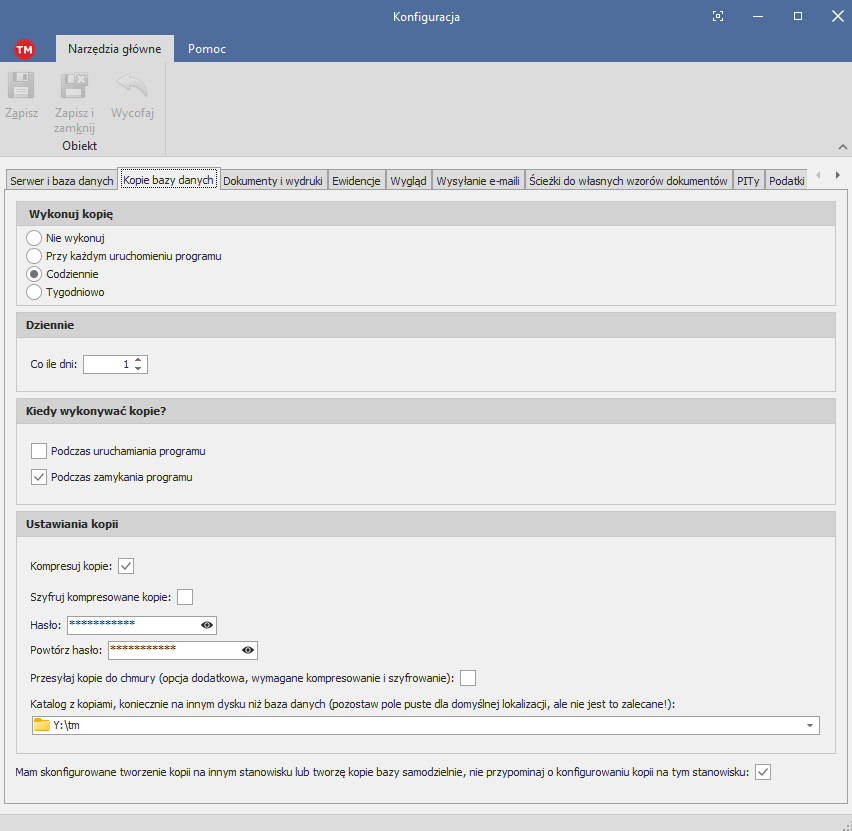Screen dimensions: 852x831
Task: Show Powtórz hasło text via eye icon
Action: click(247, 651)
